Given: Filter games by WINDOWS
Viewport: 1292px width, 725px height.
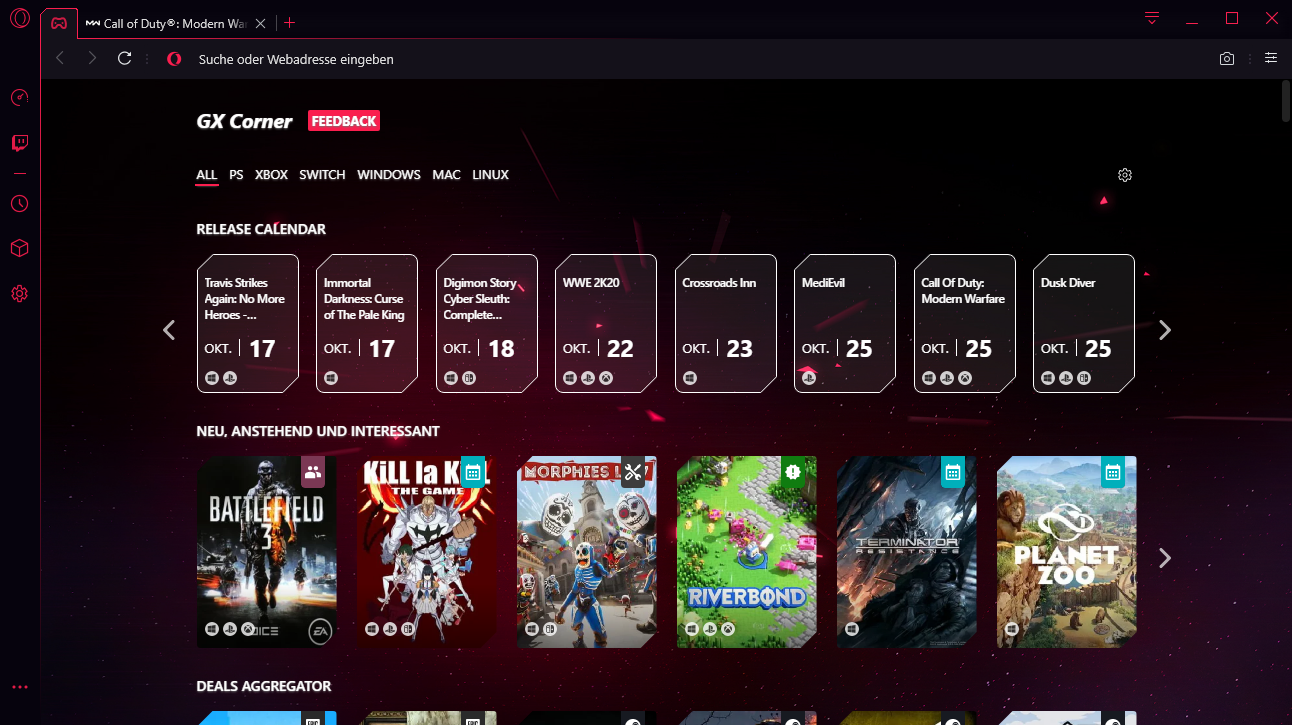Looking at the screenshot, I should click(x=389, y=175).
